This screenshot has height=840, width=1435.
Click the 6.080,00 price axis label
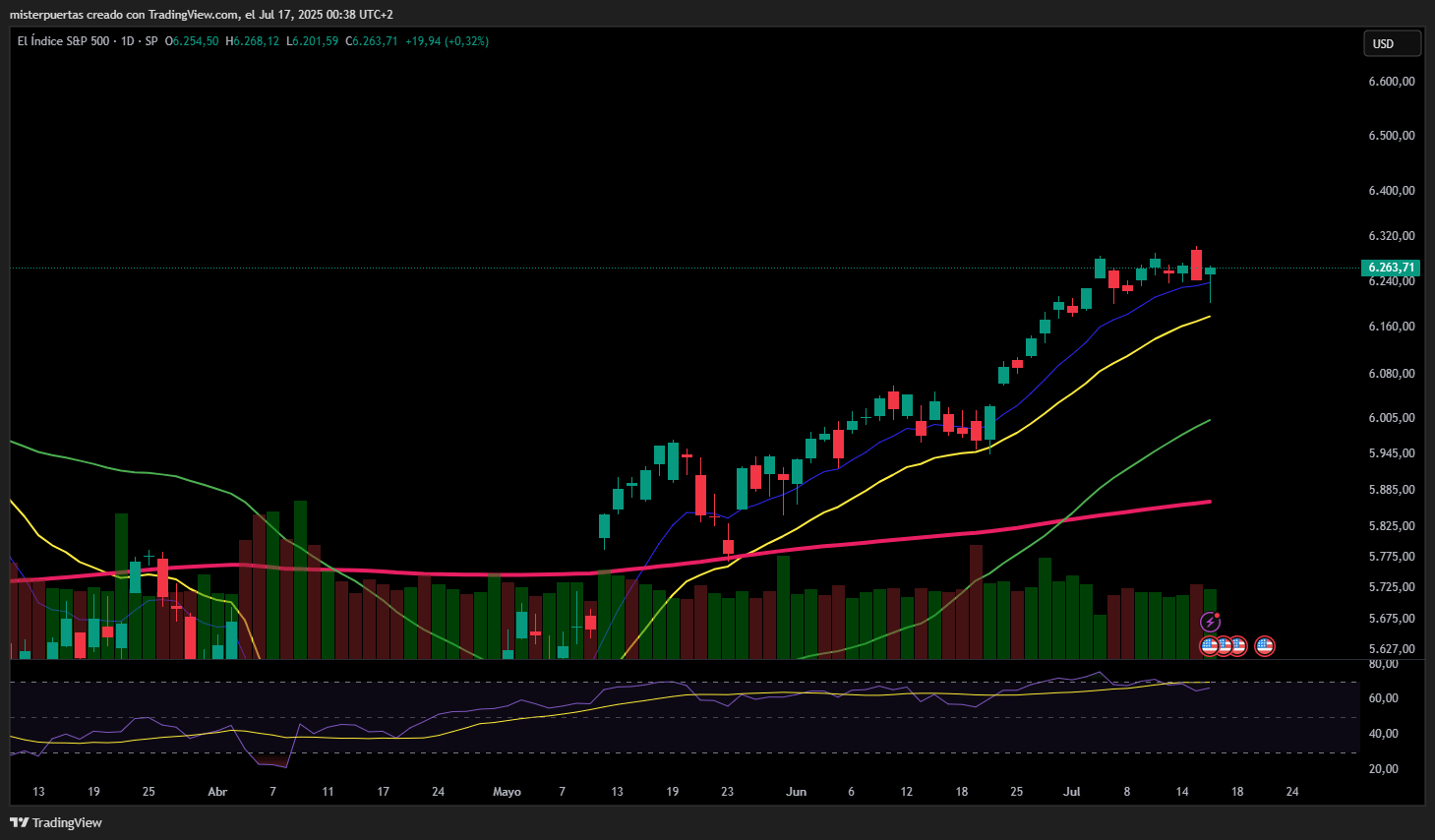(x=1392, y=374)
